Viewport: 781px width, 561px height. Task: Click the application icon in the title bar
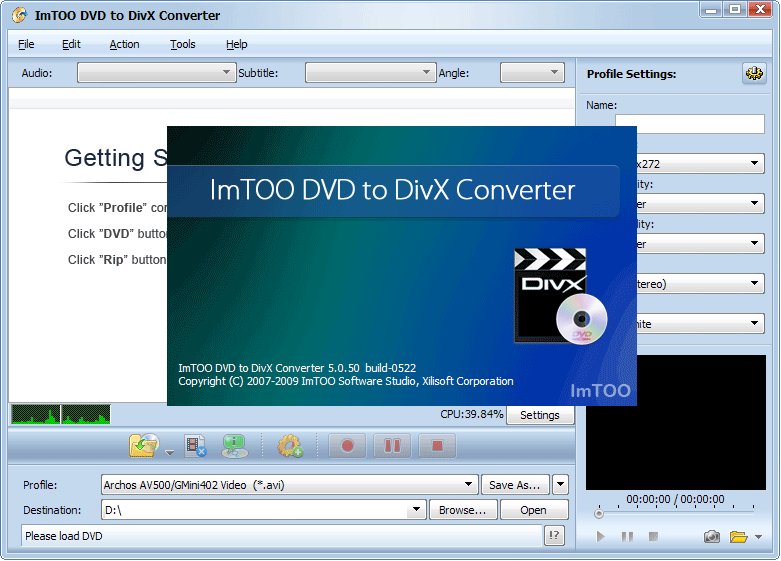[19, 15]
